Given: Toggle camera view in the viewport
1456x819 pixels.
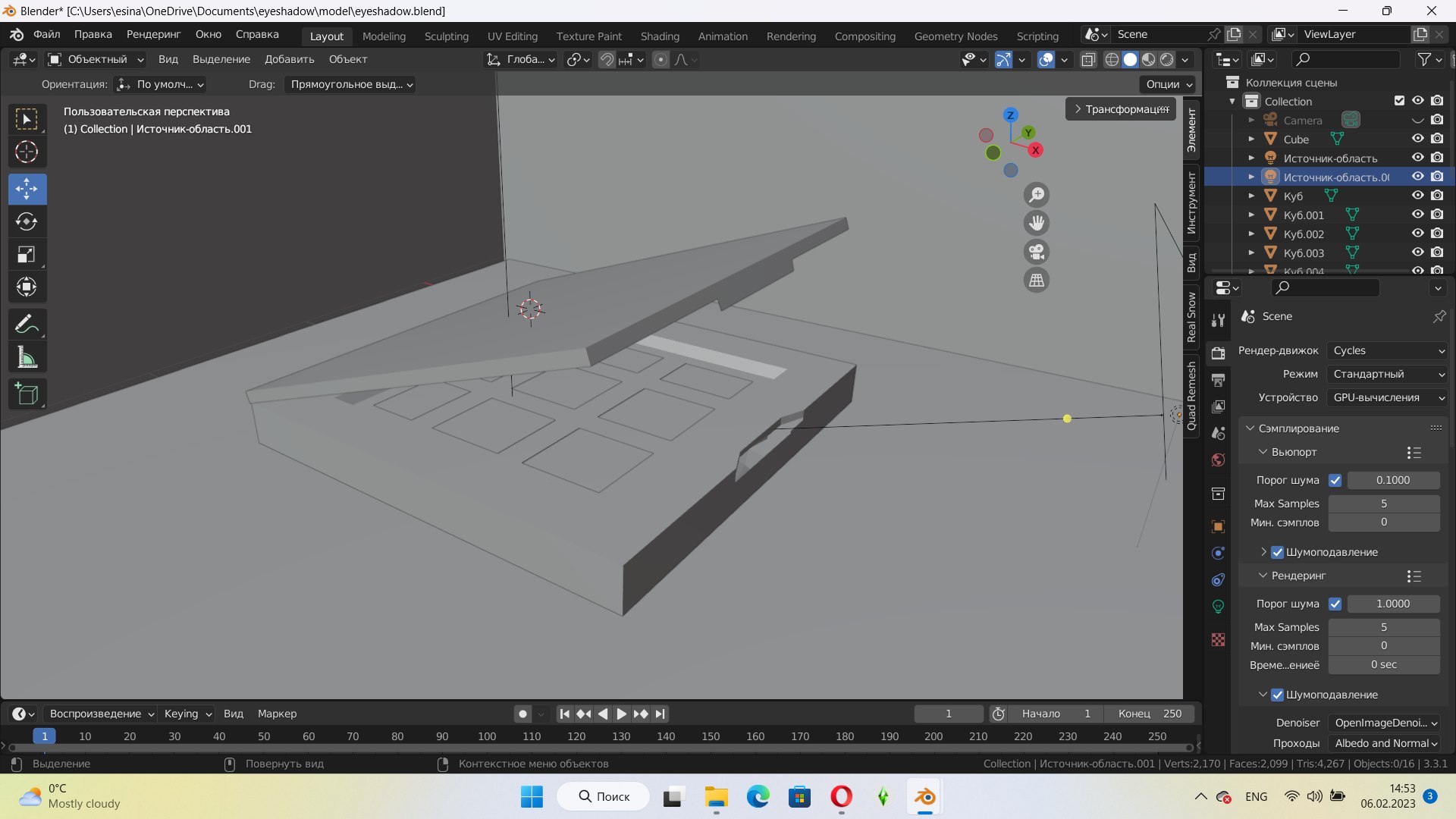Looking at the screenshot, I should [x=1036, y=252].
